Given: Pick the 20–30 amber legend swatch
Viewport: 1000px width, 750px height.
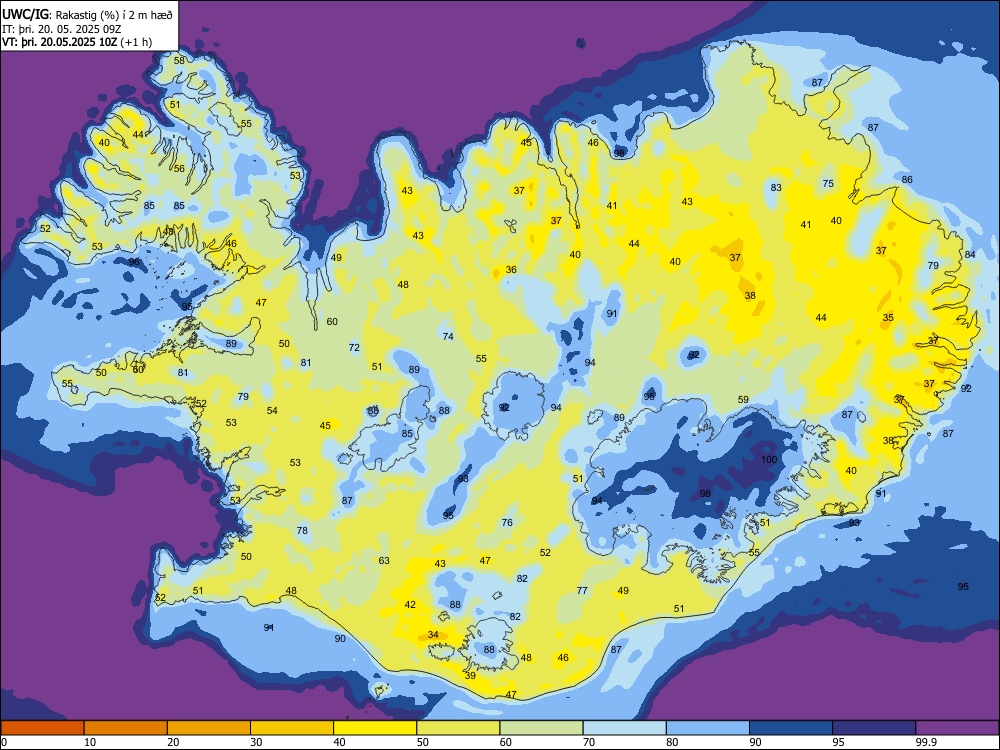Looking at the screenshot, I should click(209, 728).
